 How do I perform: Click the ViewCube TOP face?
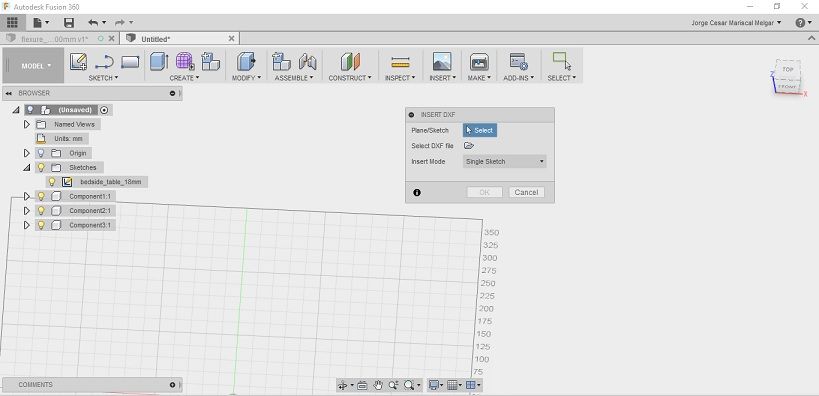pyautogui.click(x=788, y=69)
